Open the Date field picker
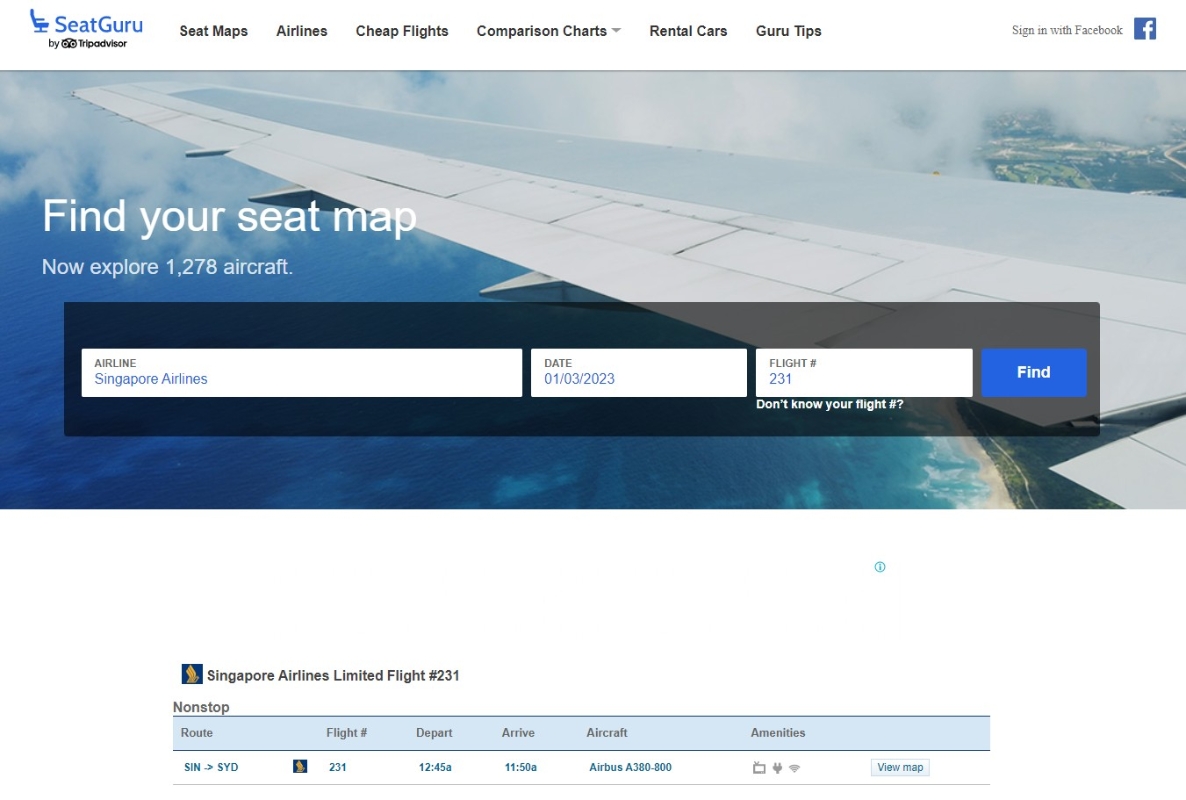Screen dimensions: 1186x800 (638, 373)
